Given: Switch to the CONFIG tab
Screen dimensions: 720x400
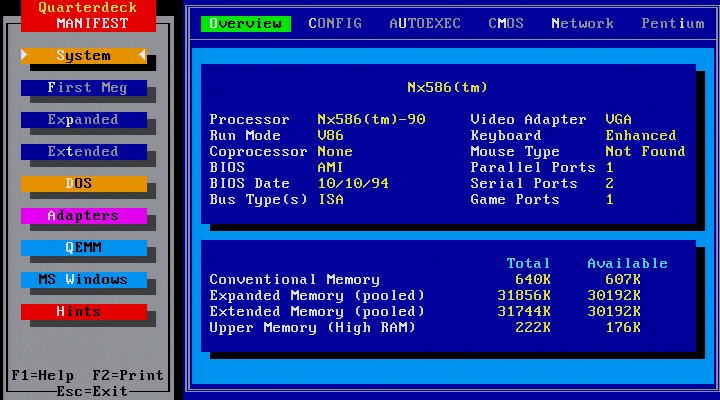Looking at the screenshot, I should (335, 23).
